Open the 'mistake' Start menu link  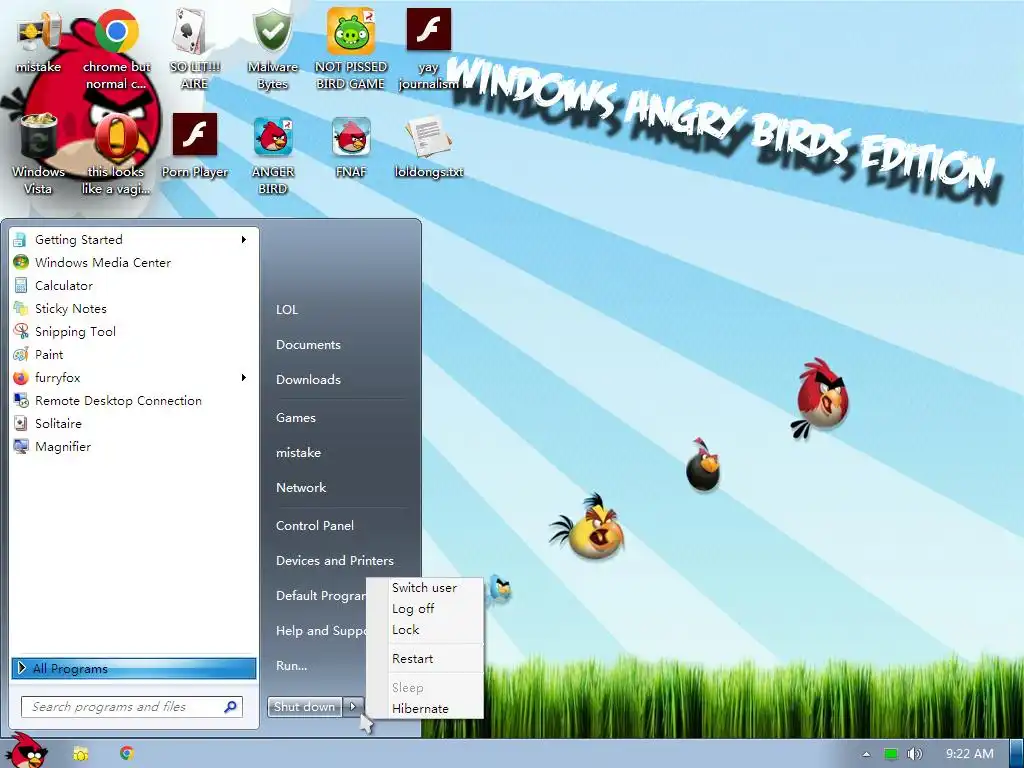pos(298,453)
